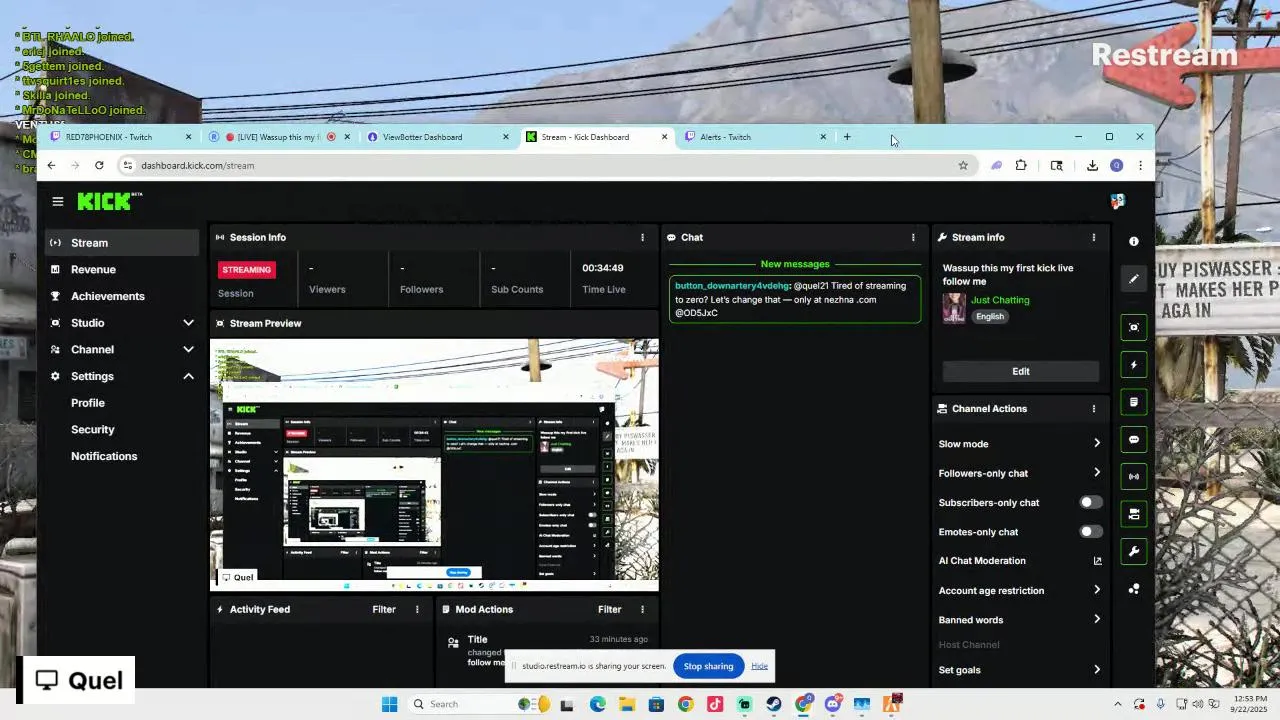Open Profile settings in the sidebar

pos(88,403)
